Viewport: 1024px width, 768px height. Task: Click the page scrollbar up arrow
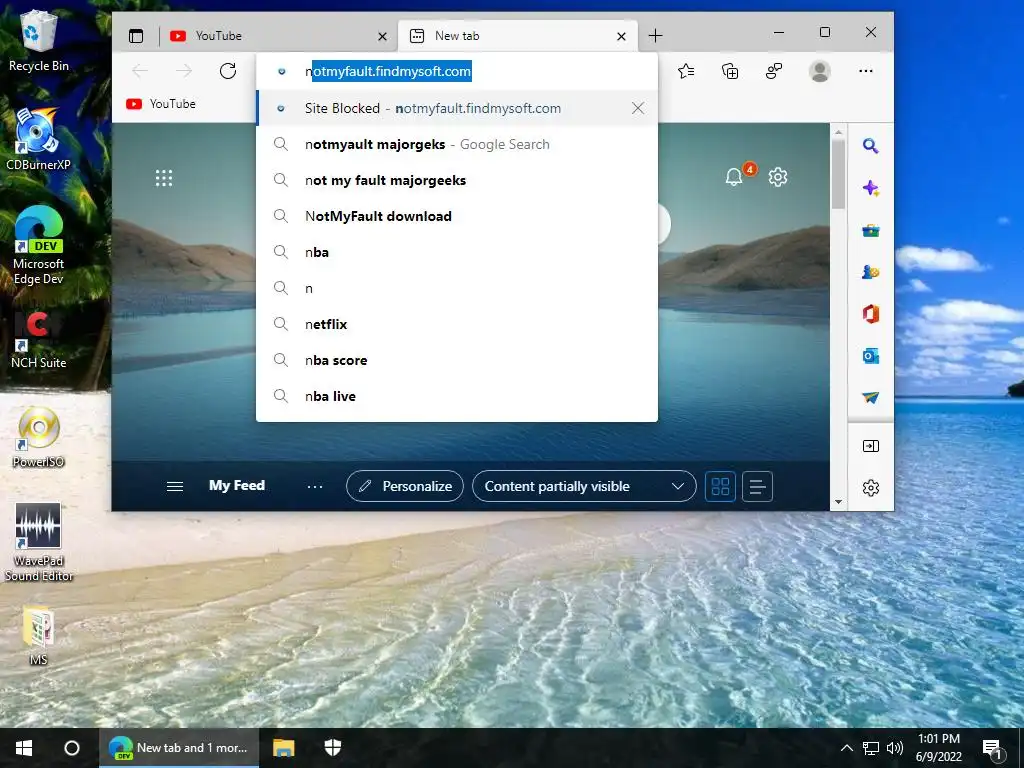839,132
